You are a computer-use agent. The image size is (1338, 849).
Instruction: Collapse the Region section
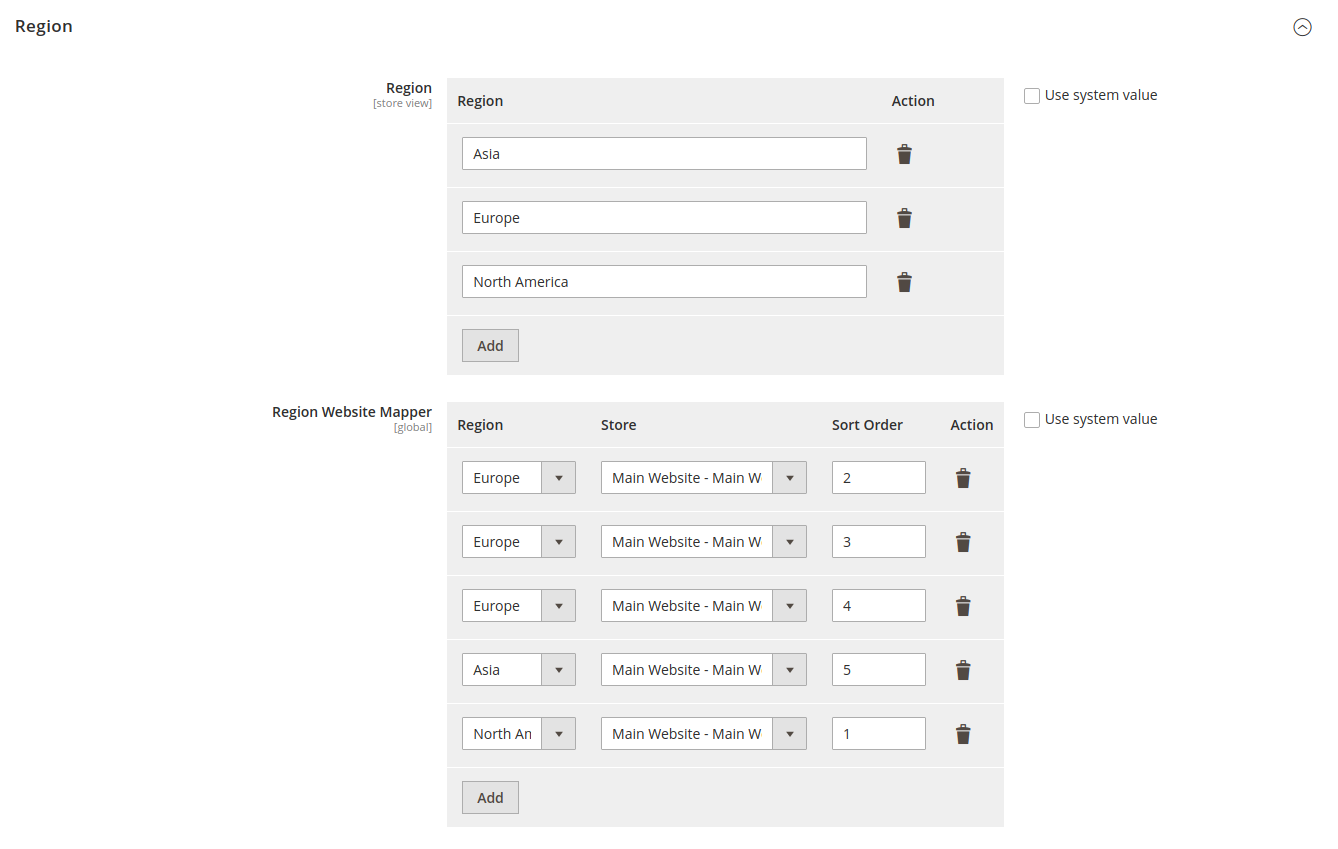point(1302,27)
